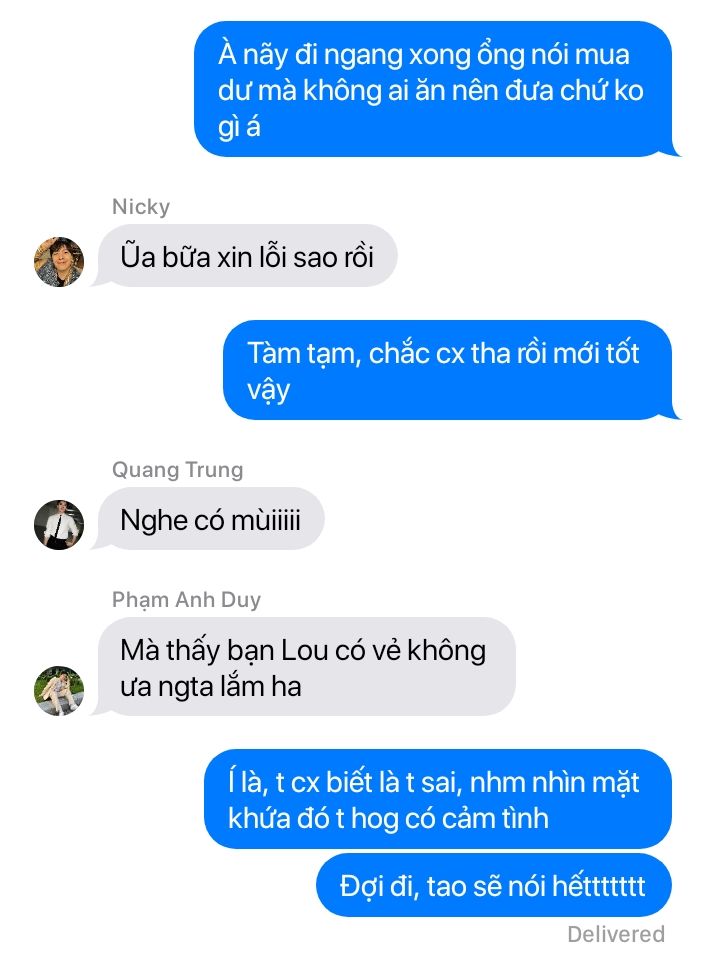720x965 pixels.
Task: Click the word 'vậy' in 'Tàm tạm' bubble
Action: [268, 391]
